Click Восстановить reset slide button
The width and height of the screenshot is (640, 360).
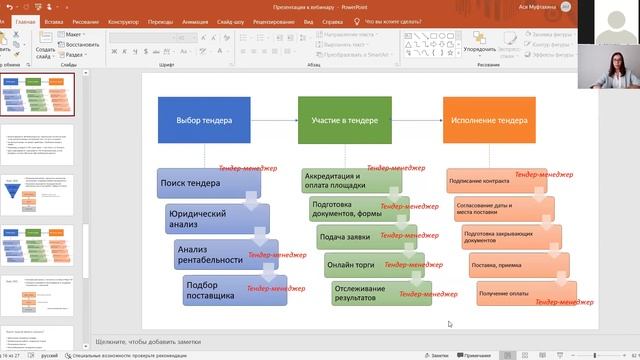[79, 44]
